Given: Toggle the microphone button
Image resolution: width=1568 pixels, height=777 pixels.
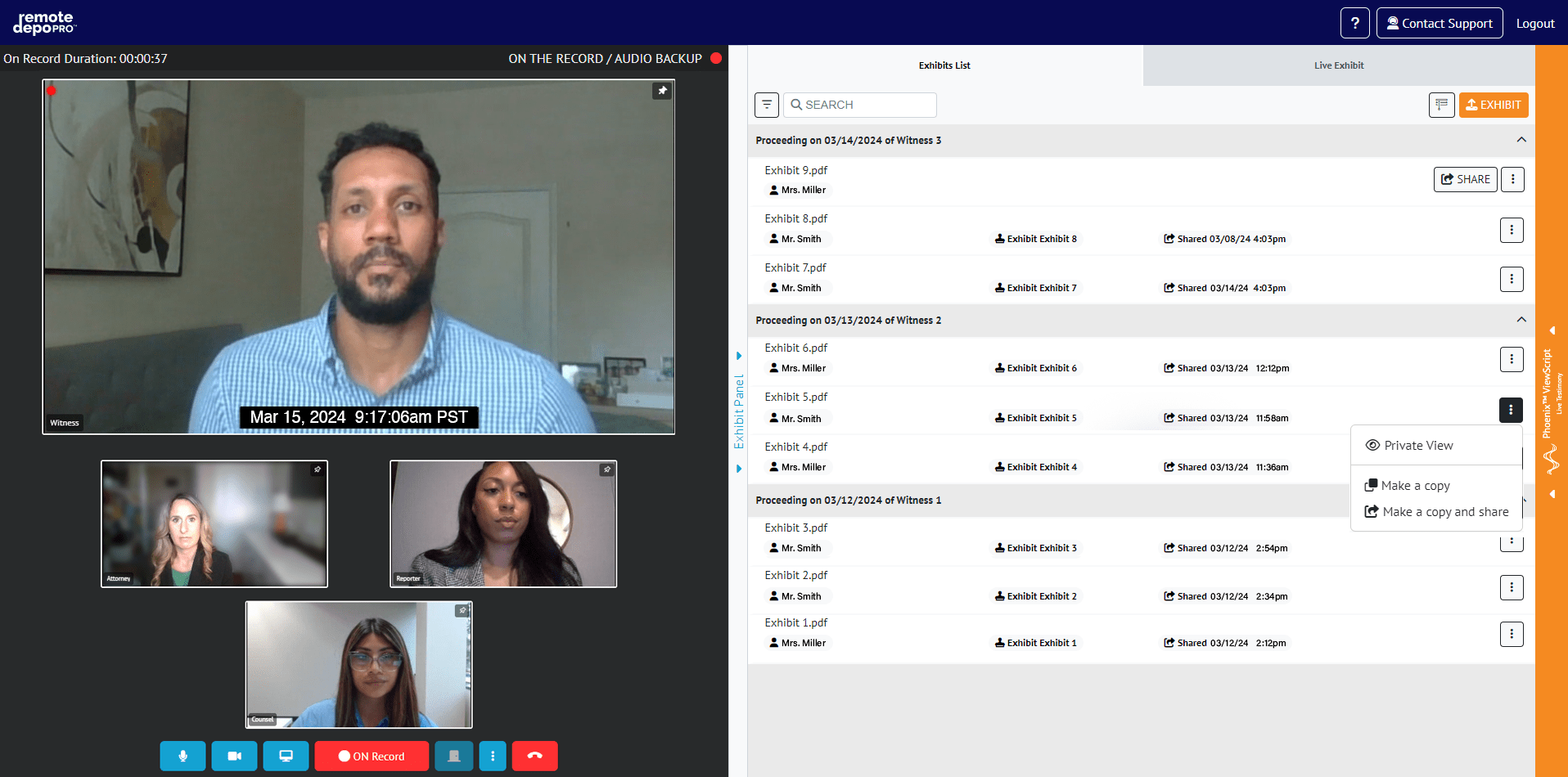Looking at the screenshot, I should (x=182, y=756).
